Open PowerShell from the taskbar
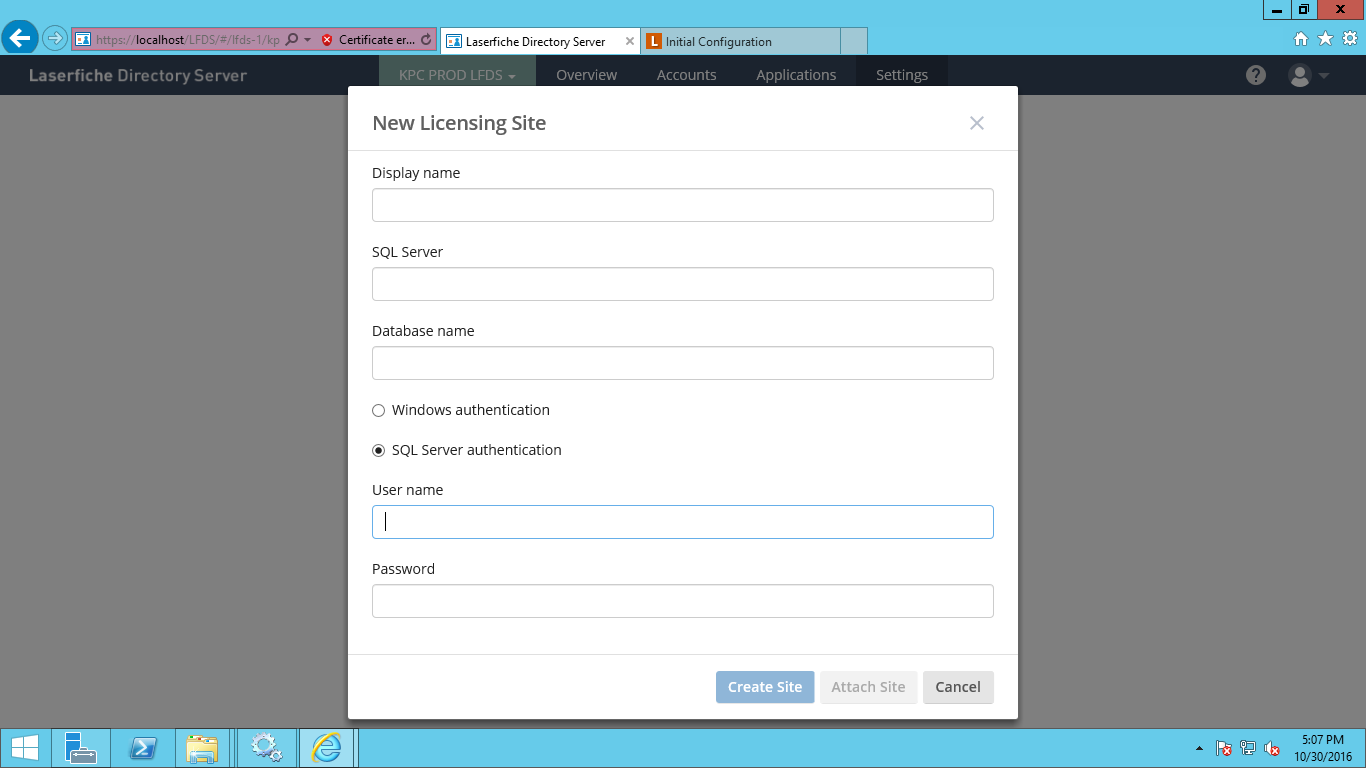The height and width of the screenshot is (768, 1366). (x=143, y=748)
